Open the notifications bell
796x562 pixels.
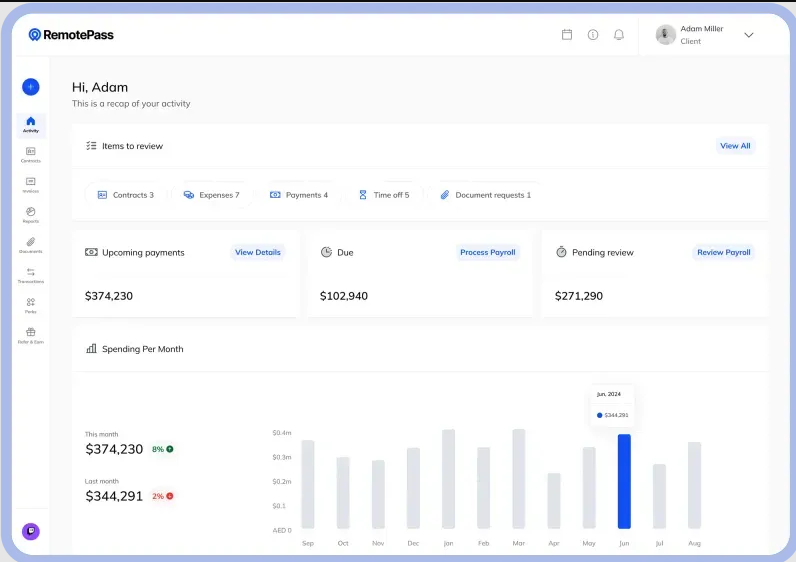tap(619, 35)
